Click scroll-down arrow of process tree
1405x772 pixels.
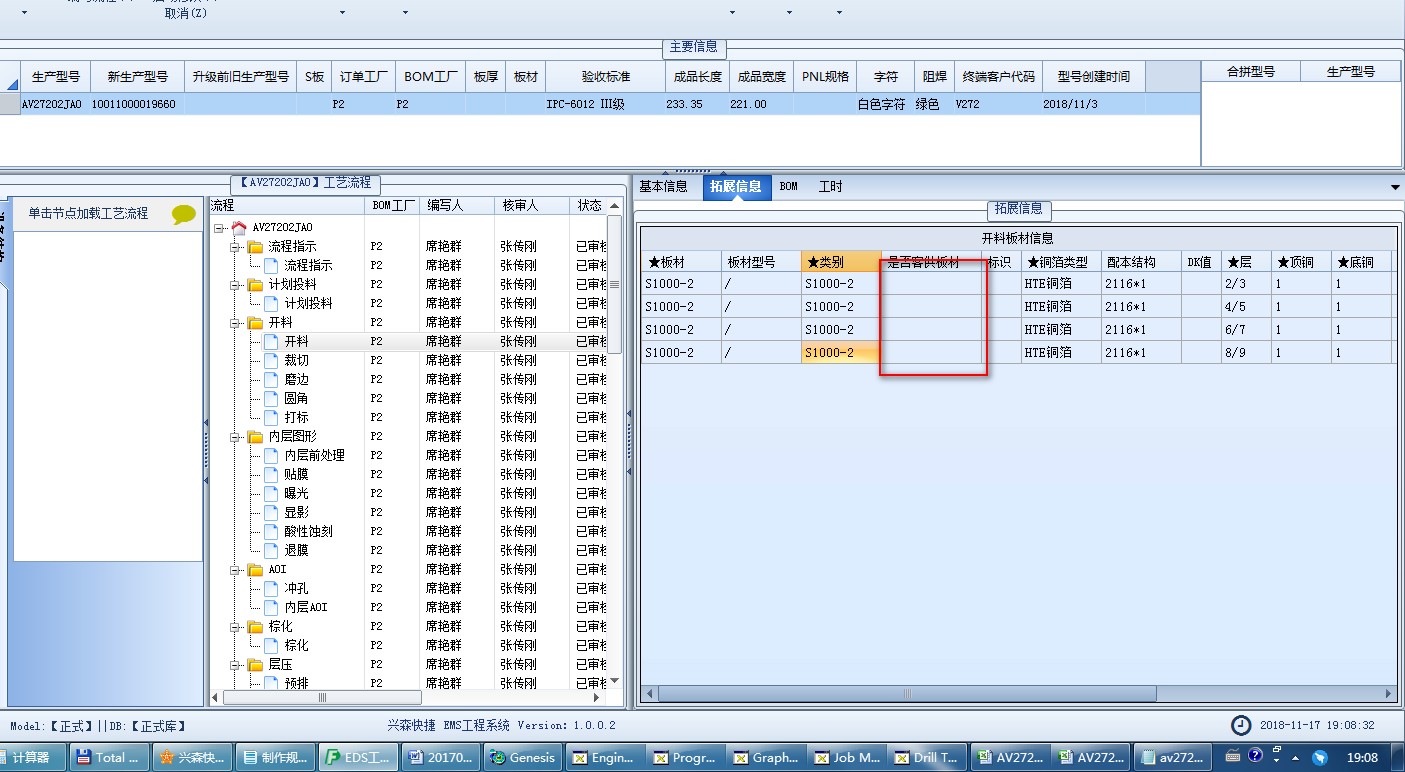[615, 681]
